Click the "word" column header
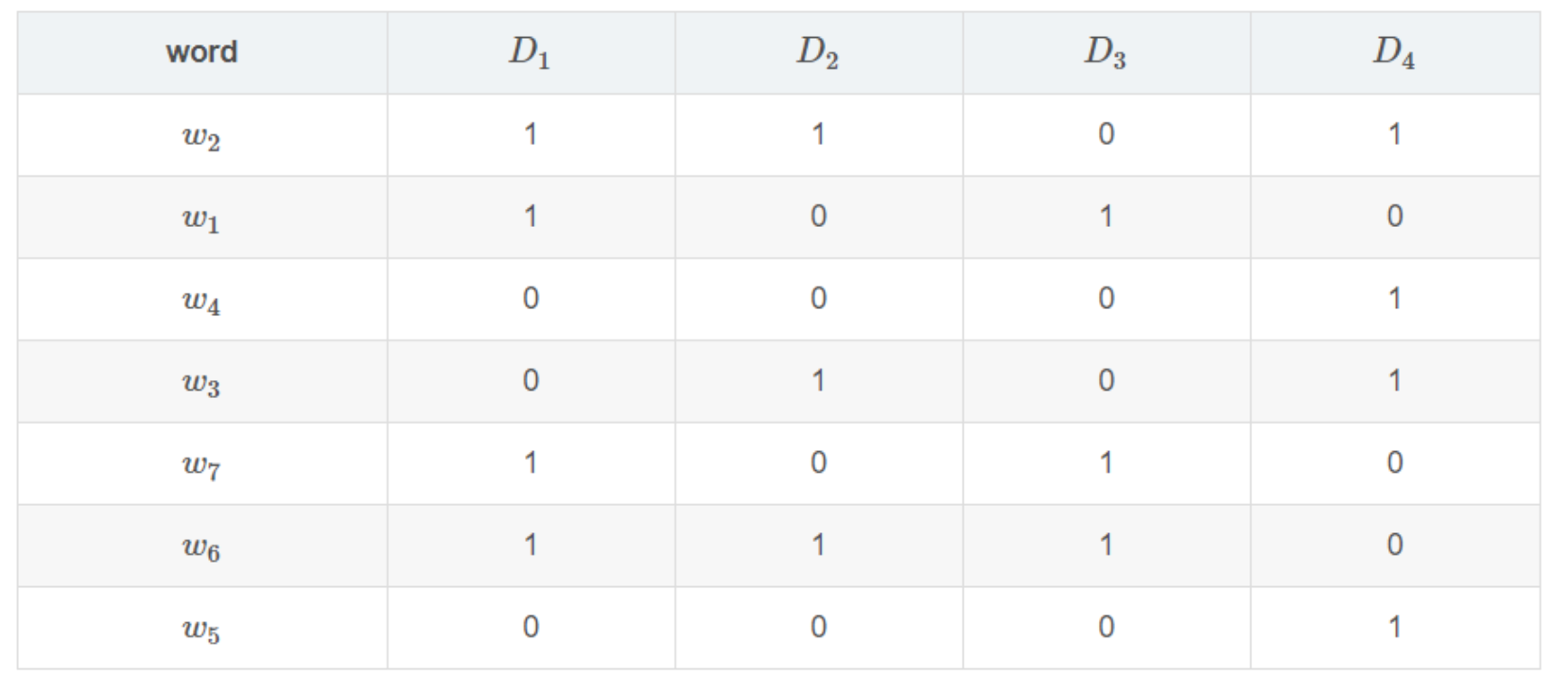Screen dimensions: 1568x694 pyautogui.click(x=201, y=52)
